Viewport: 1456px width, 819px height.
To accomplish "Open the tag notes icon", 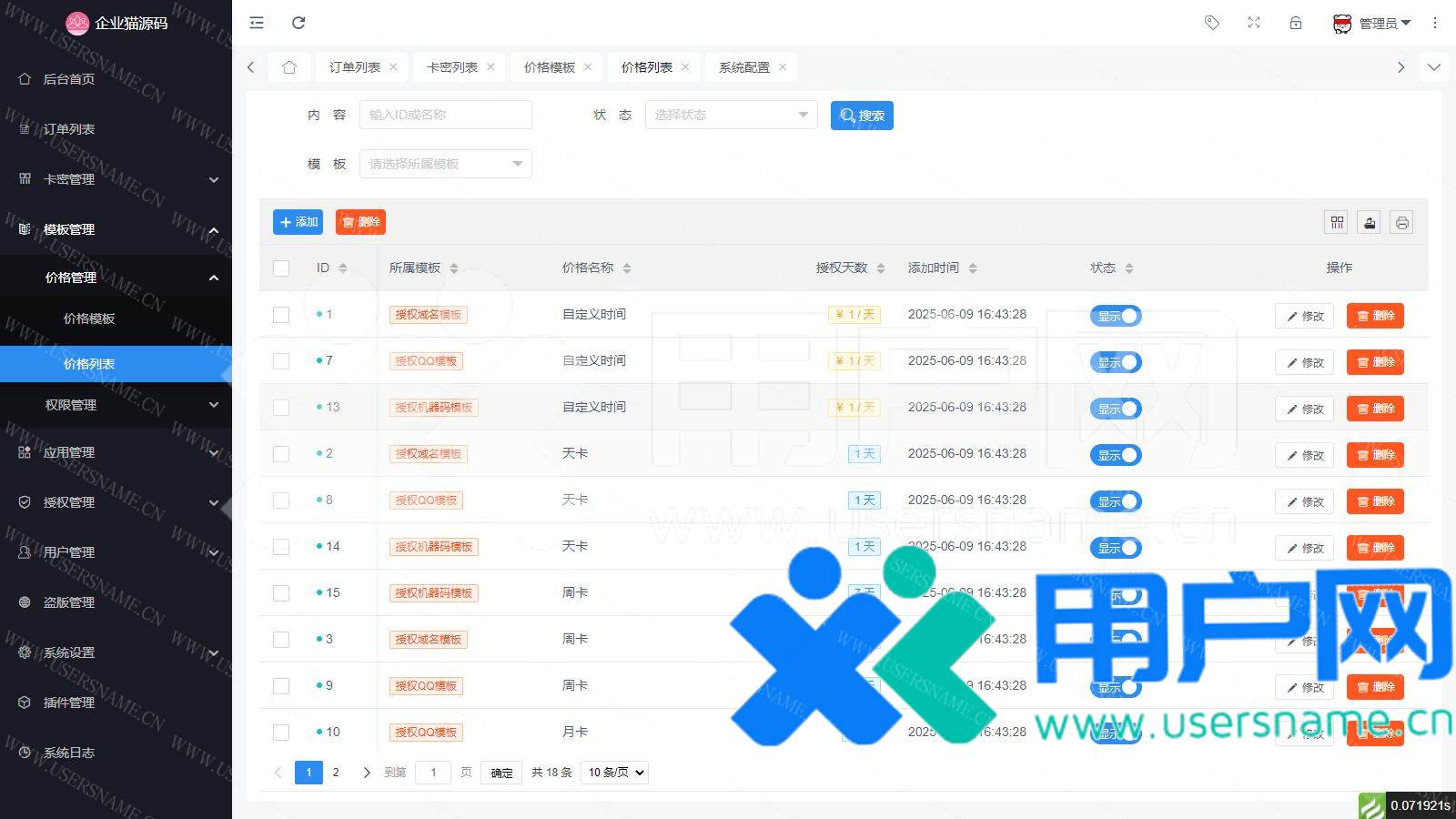I will (x=1211, y=23).
